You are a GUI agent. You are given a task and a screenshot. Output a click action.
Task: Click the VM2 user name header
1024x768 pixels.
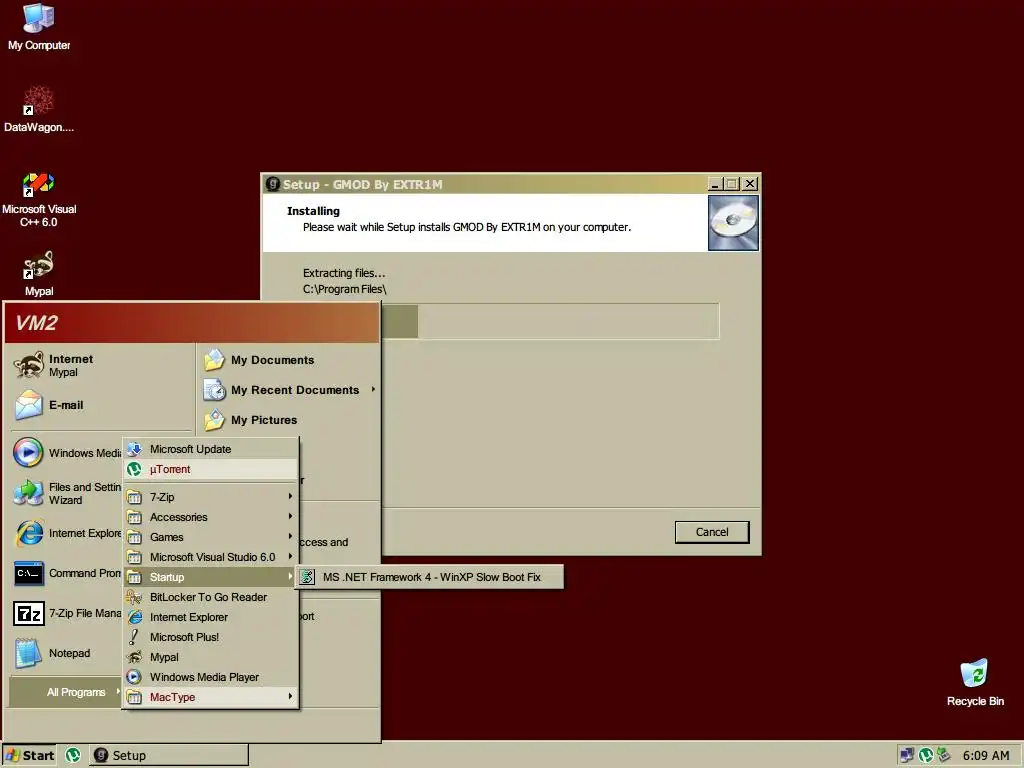pyautogui.click(x=37, y=323)
